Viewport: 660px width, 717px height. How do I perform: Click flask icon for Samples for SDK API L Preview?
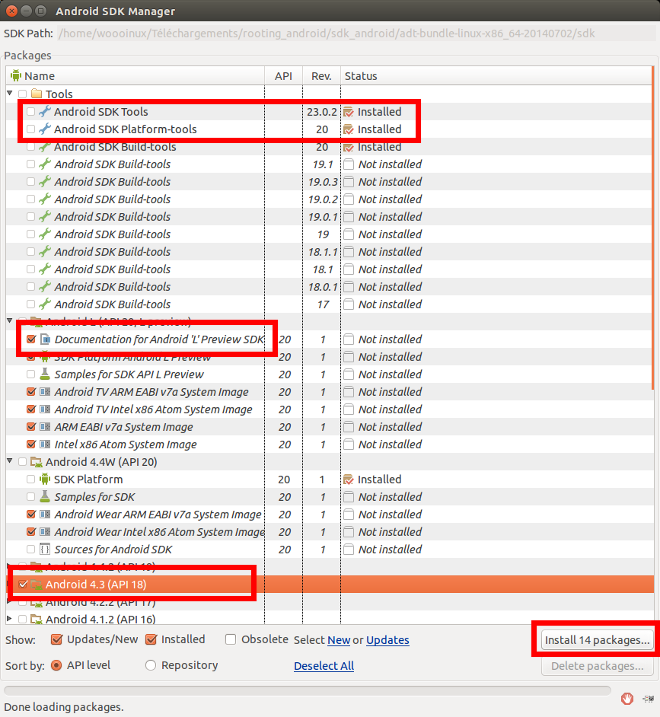coord(45,374)
